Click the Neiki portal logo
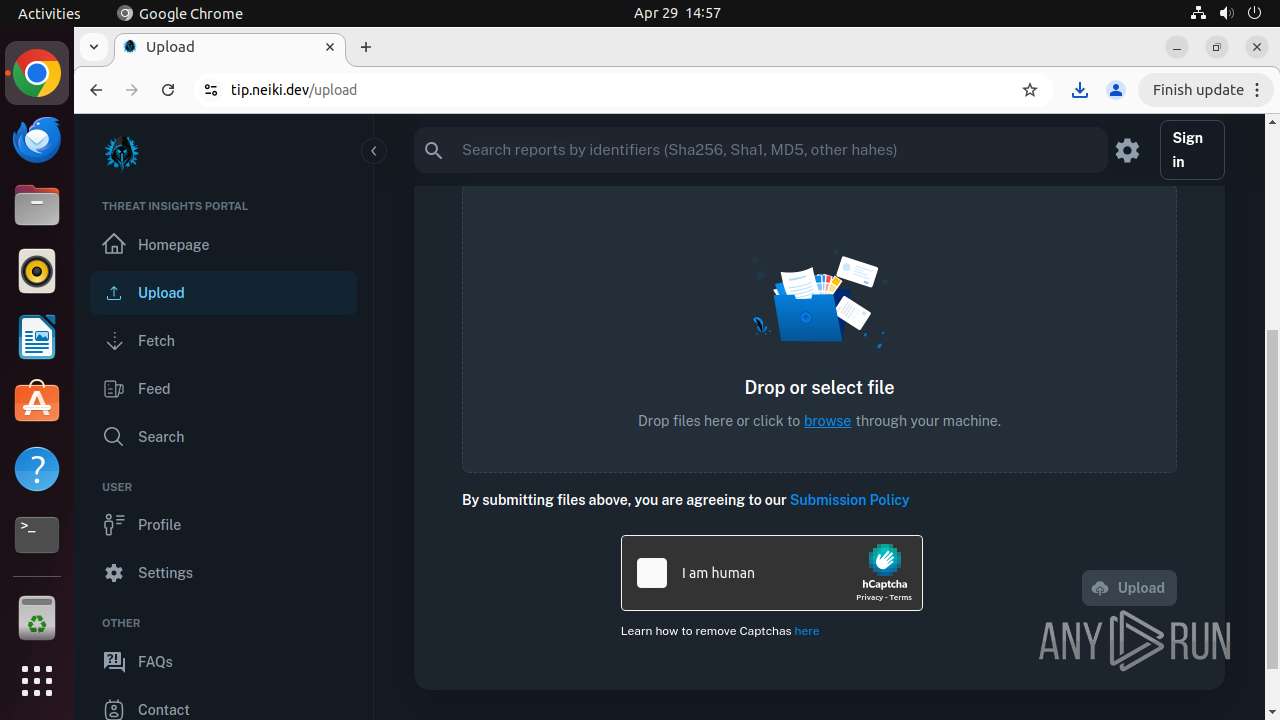Viewport: 1280px width, 720px height. [122, 152]
